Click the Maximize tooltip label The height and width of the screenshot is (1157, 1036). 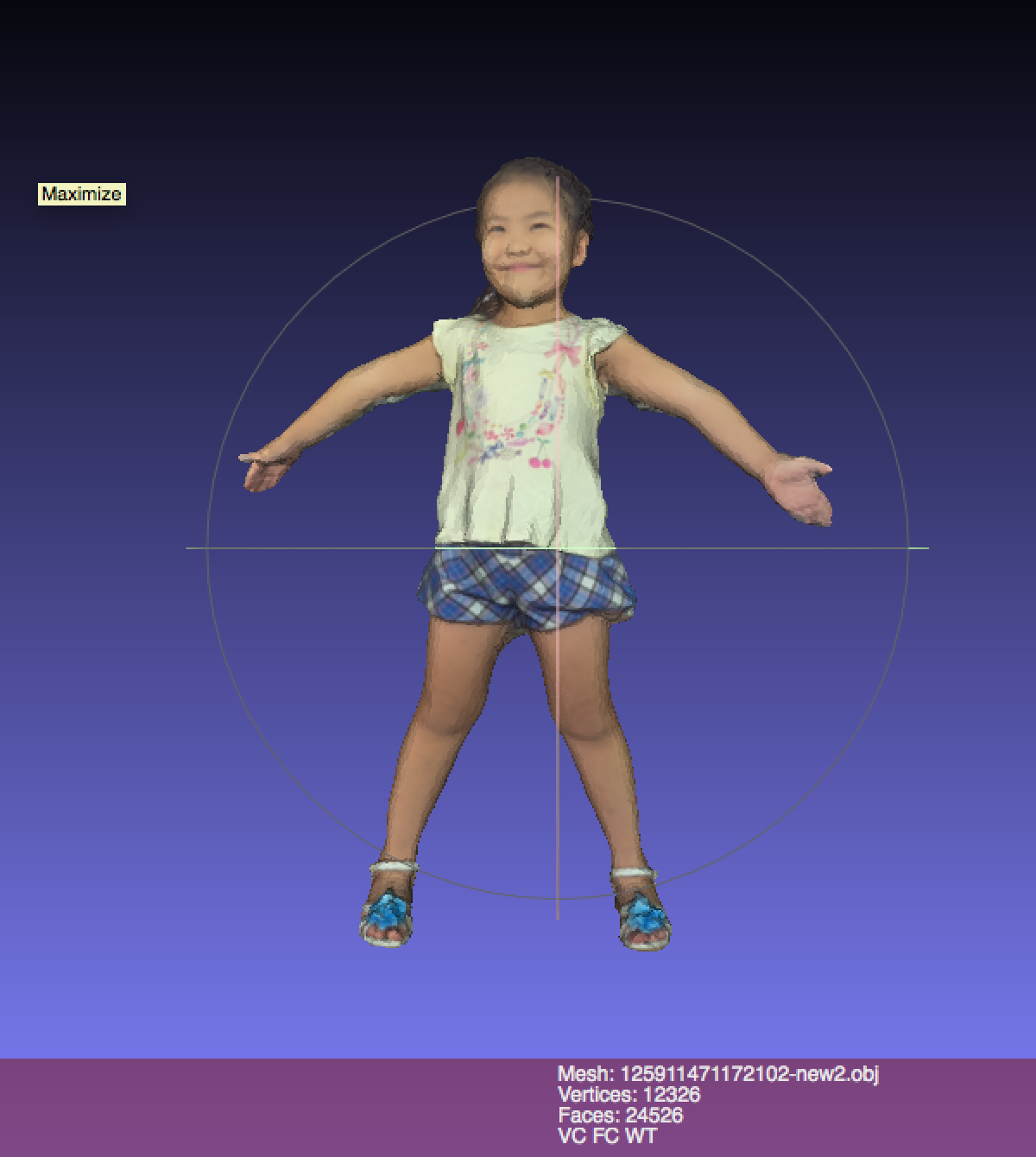tap(82, 194)
